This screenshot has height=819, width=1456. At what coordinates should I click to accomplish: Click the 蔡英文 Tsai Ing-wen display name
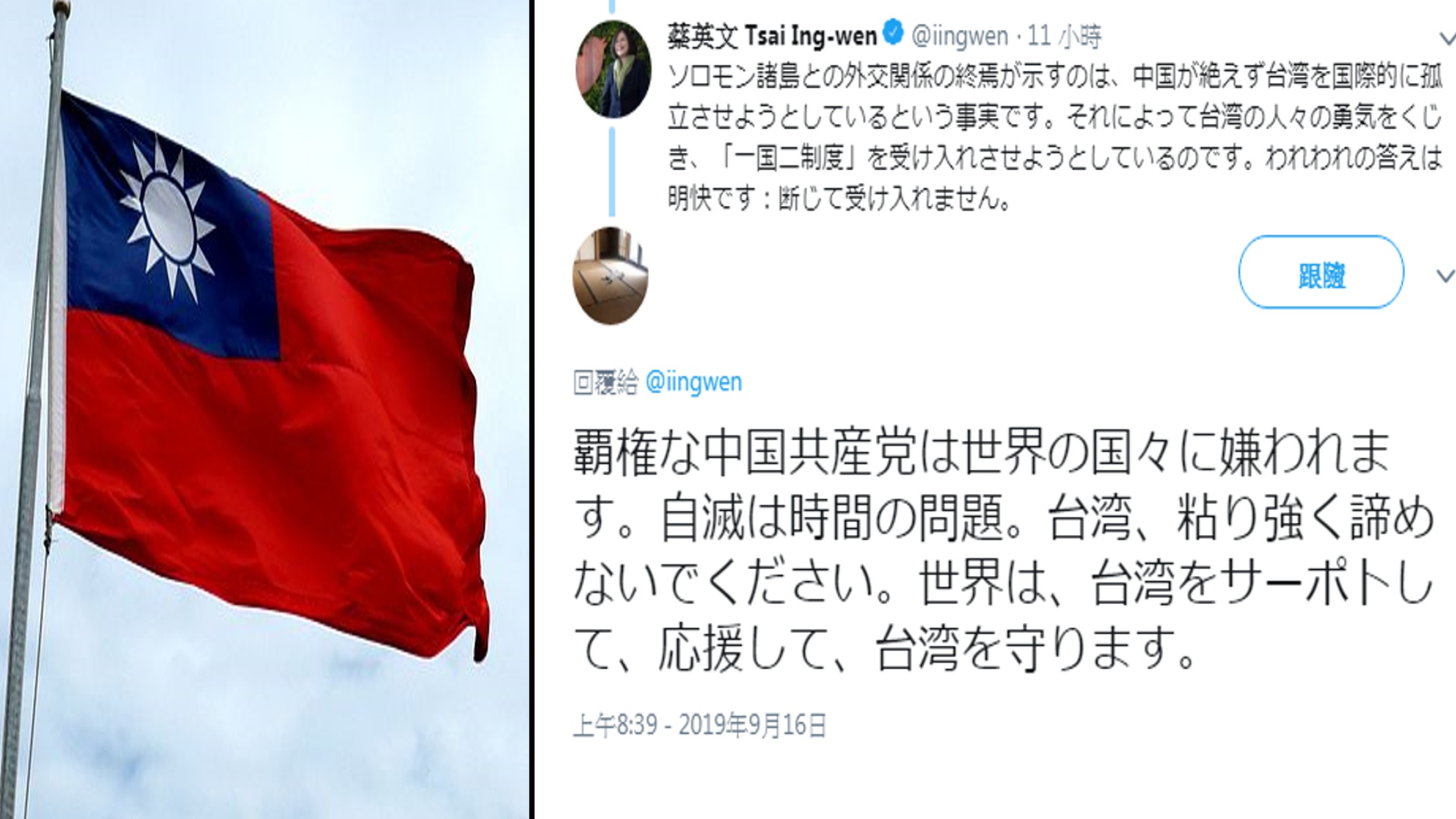(772, 35)
